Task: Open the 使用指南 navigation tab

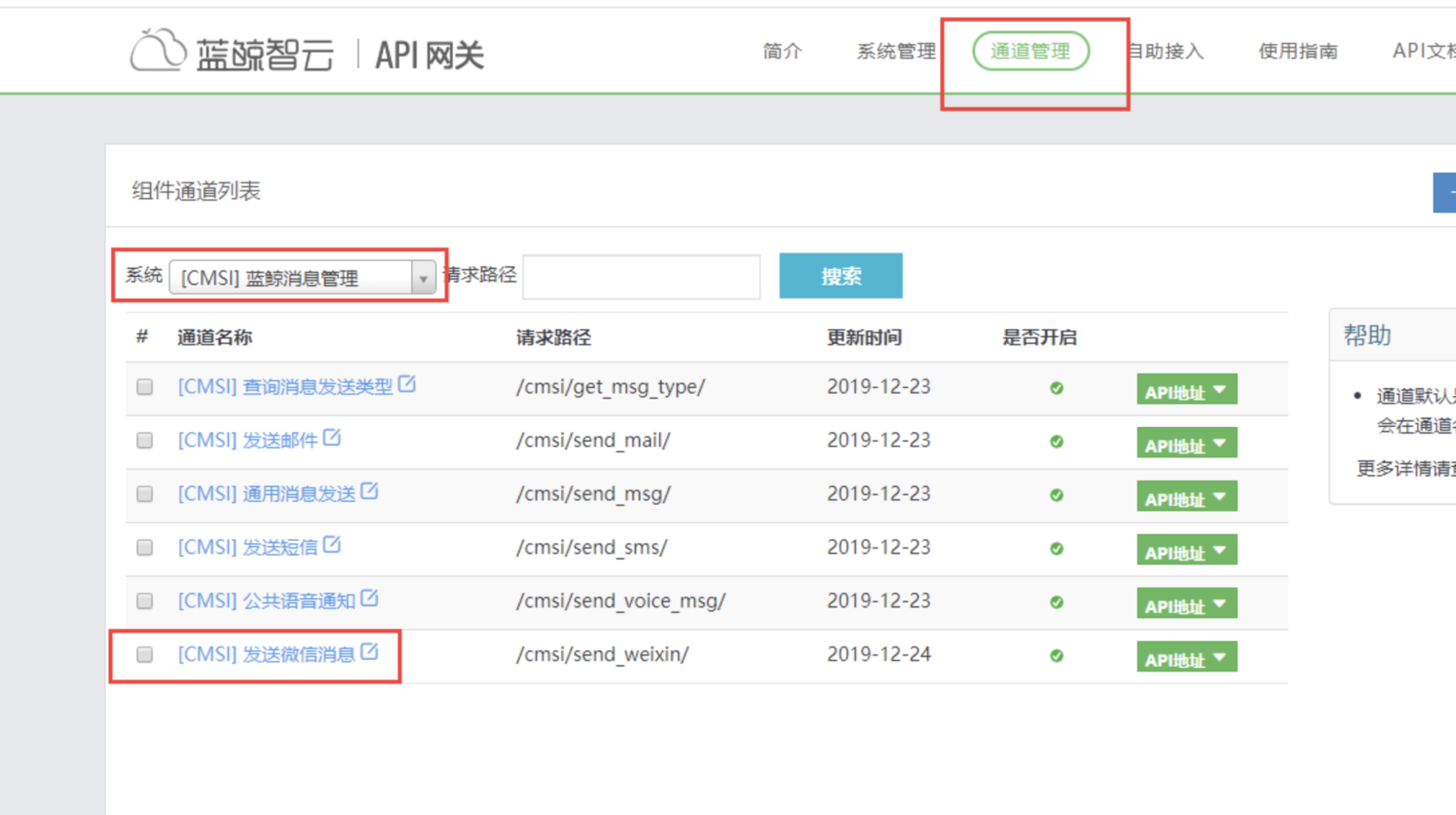Action: coord(1298,51)
